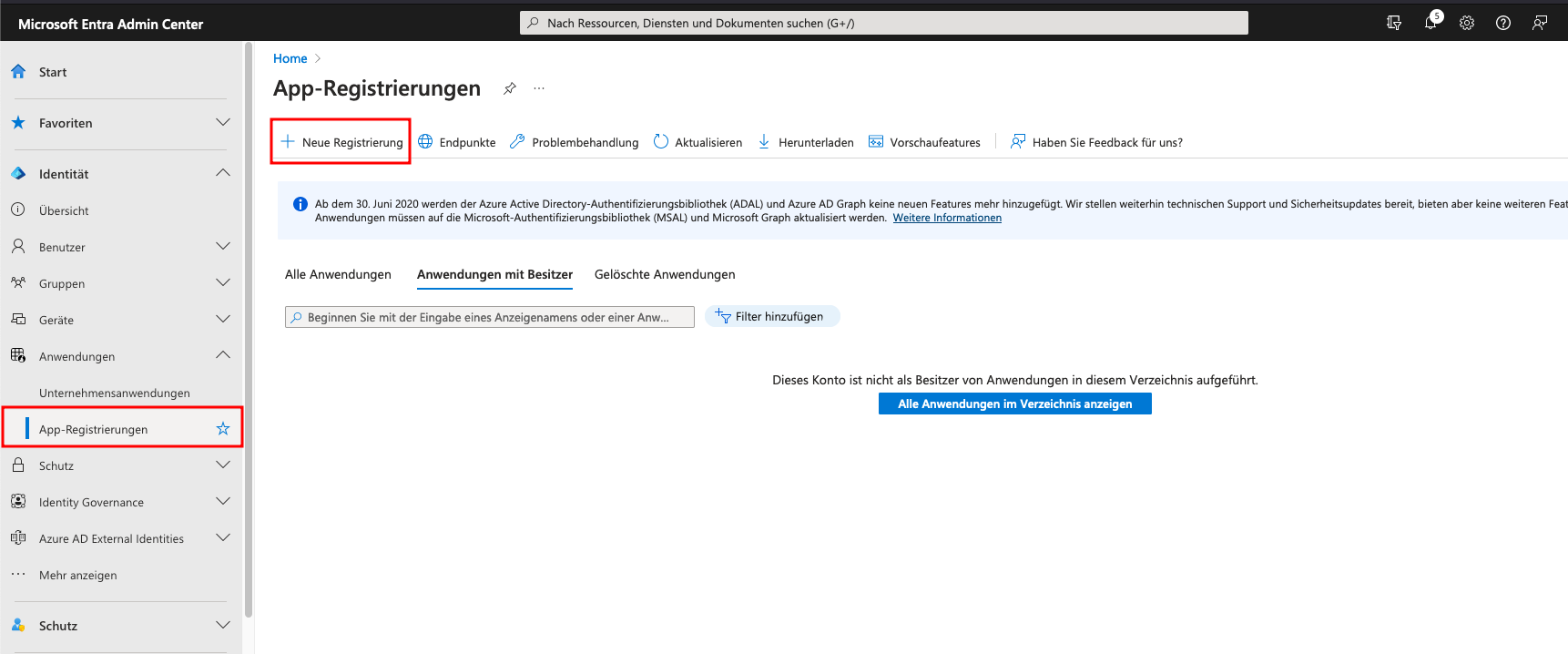This screenshot has height=654, width=1568.
Task: Click Filter hinzufügen button
Action: 772,316
